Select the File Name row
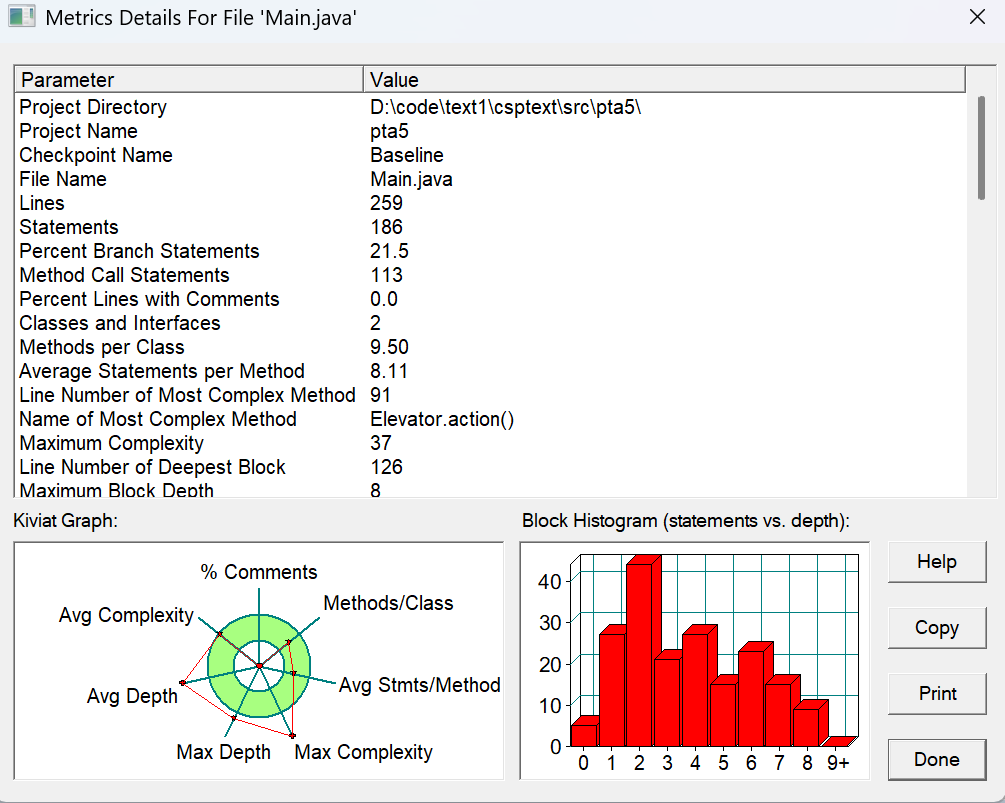1005x803 pixels. (490, 179)
